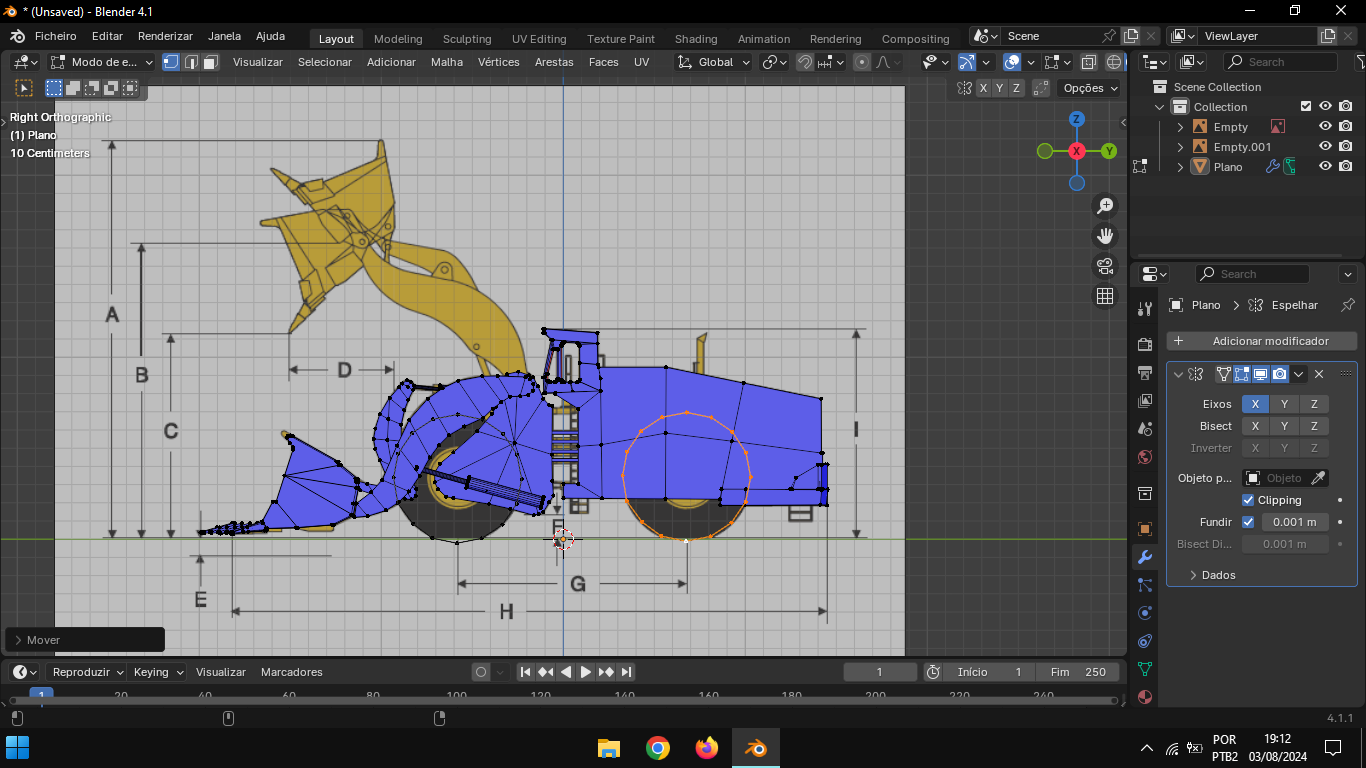Open the Windows Start menu
Viewport: 1366px width, 768px height.
[18, 748]
